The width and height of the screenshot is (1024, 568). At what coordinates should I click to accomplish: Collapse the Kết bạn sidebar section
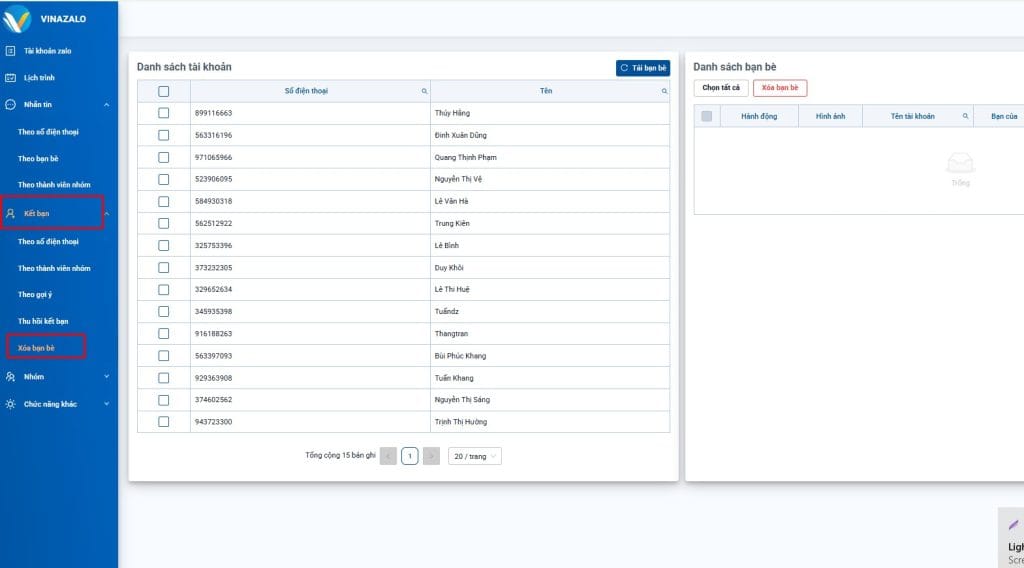106,214
